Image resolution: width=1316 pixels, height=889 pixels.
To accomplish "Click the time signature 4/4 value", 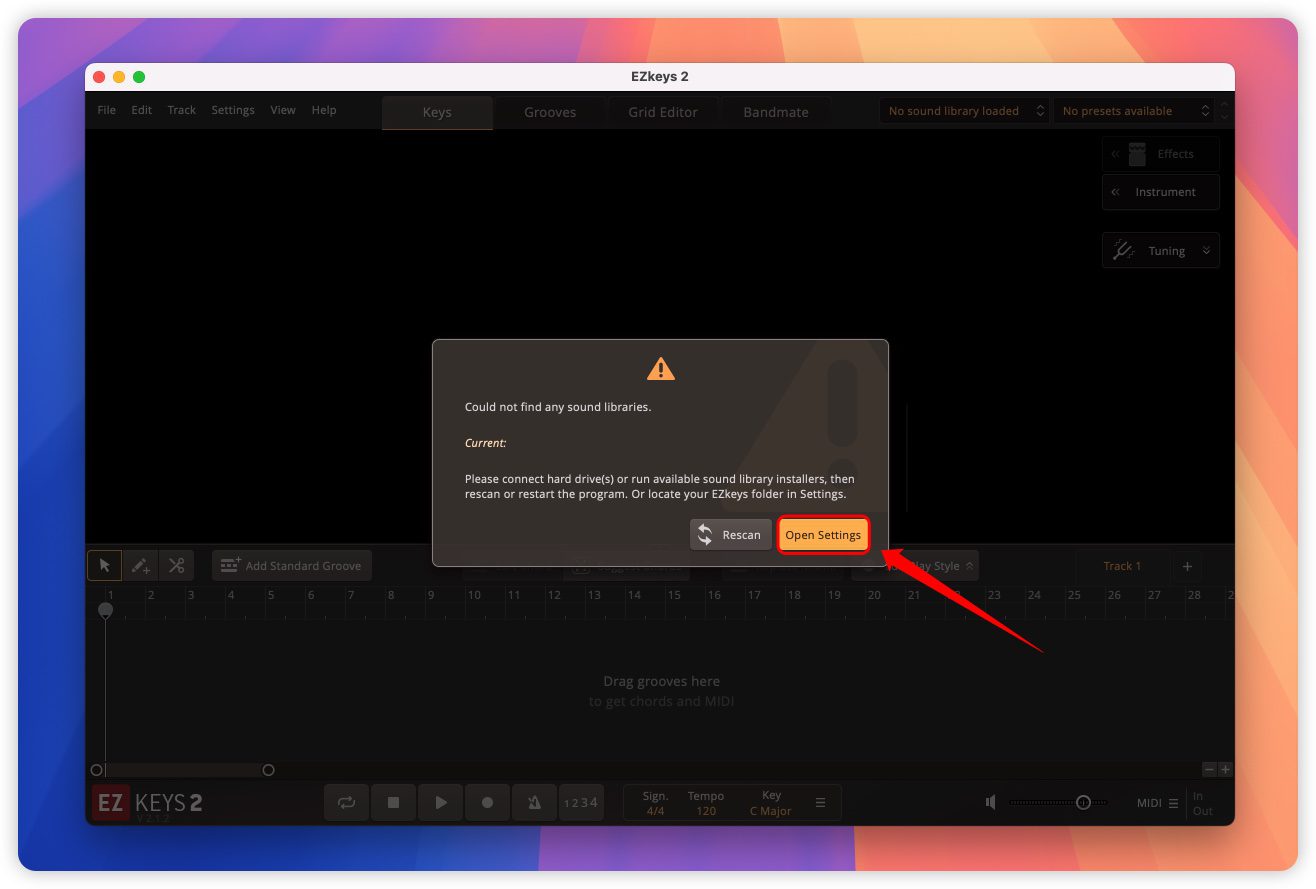I will pos(655,811).
